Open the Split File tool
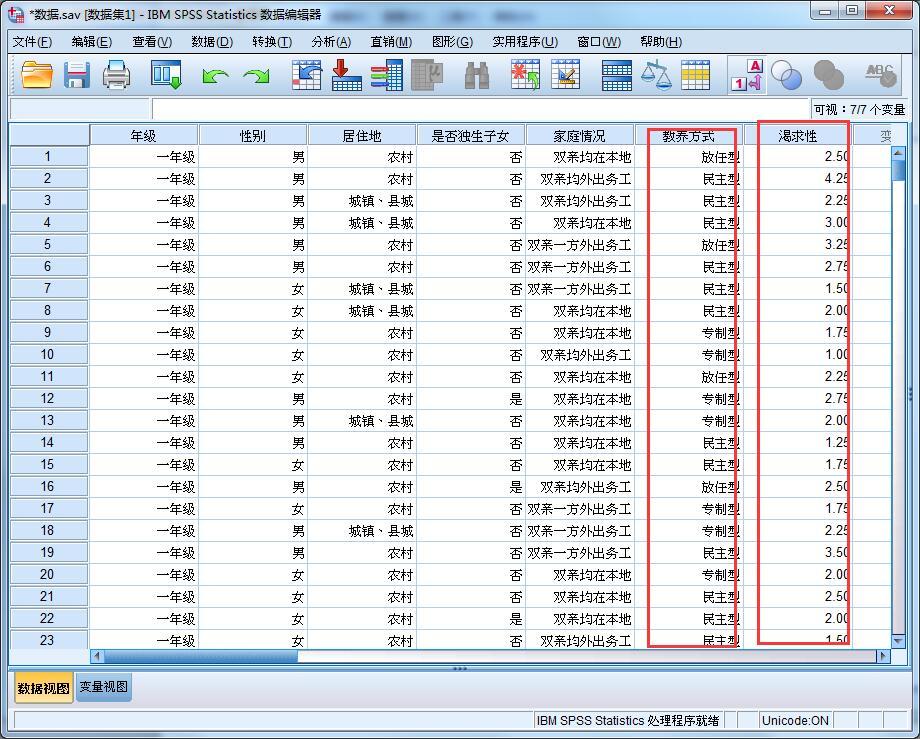This screenshot has width=920, height=739. 615,75
